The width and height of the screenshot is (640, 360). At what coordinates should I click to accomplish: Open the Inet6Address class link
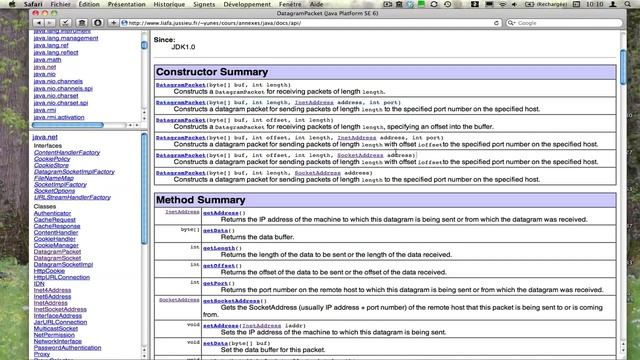(x=52, y=296)
